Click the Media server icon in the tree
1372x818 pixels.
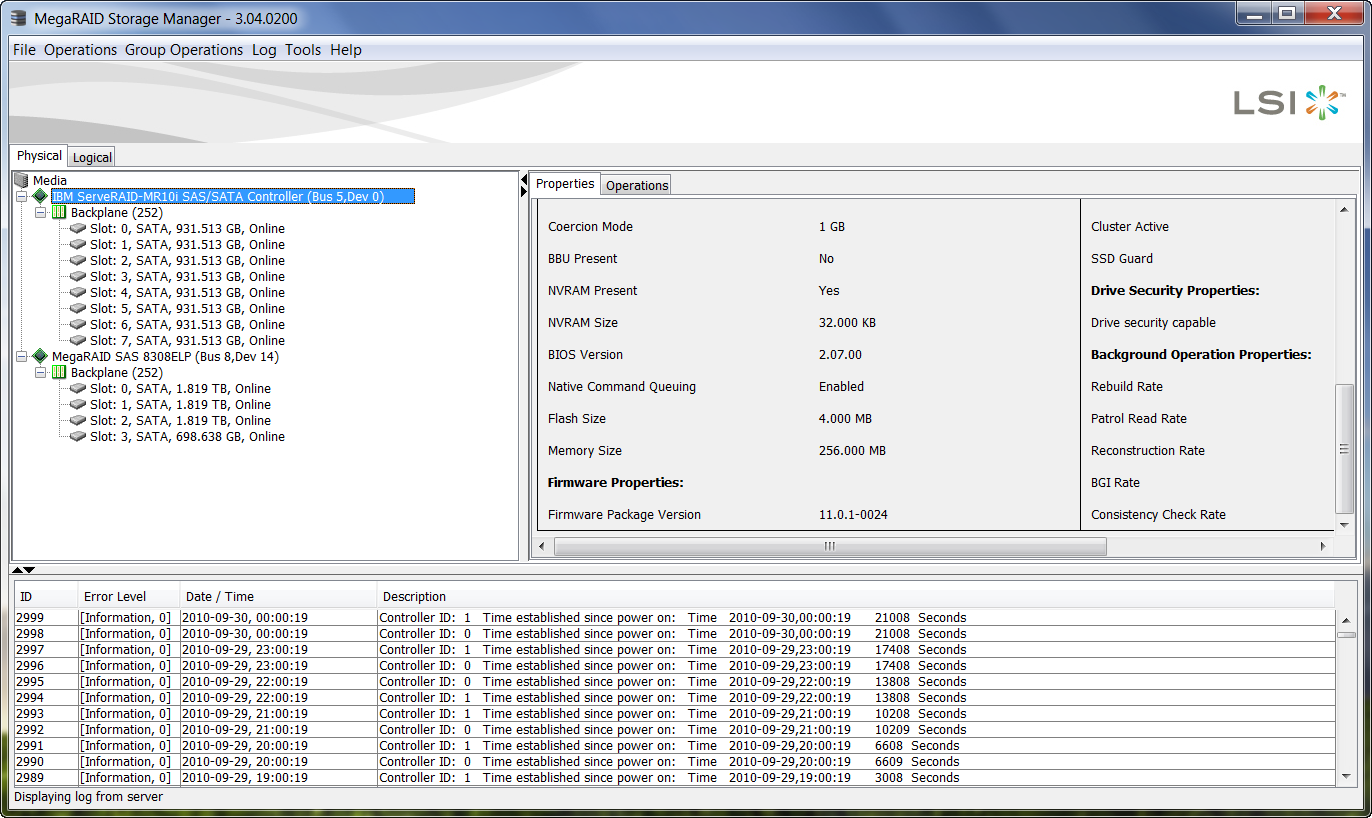[x=22, y=180]
